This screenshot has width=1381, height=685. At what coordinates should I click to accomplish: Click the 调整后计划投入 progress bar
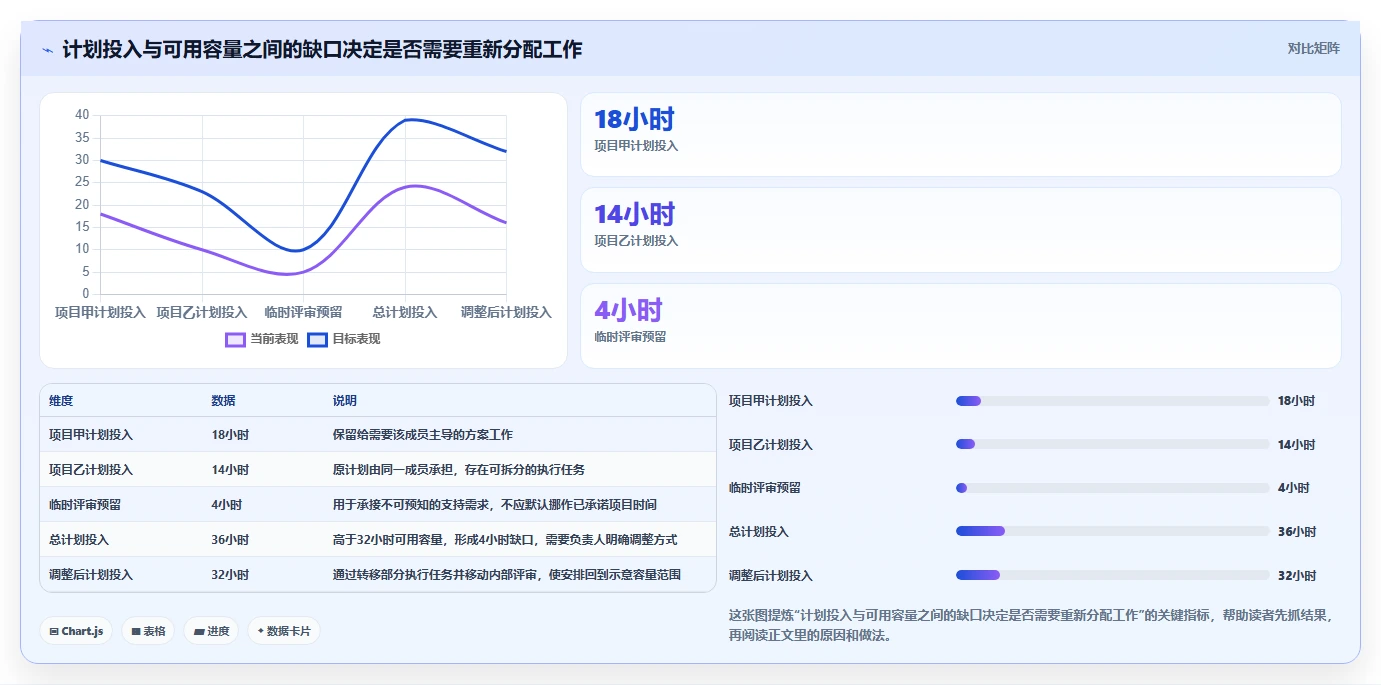(x=1112, y=575)
